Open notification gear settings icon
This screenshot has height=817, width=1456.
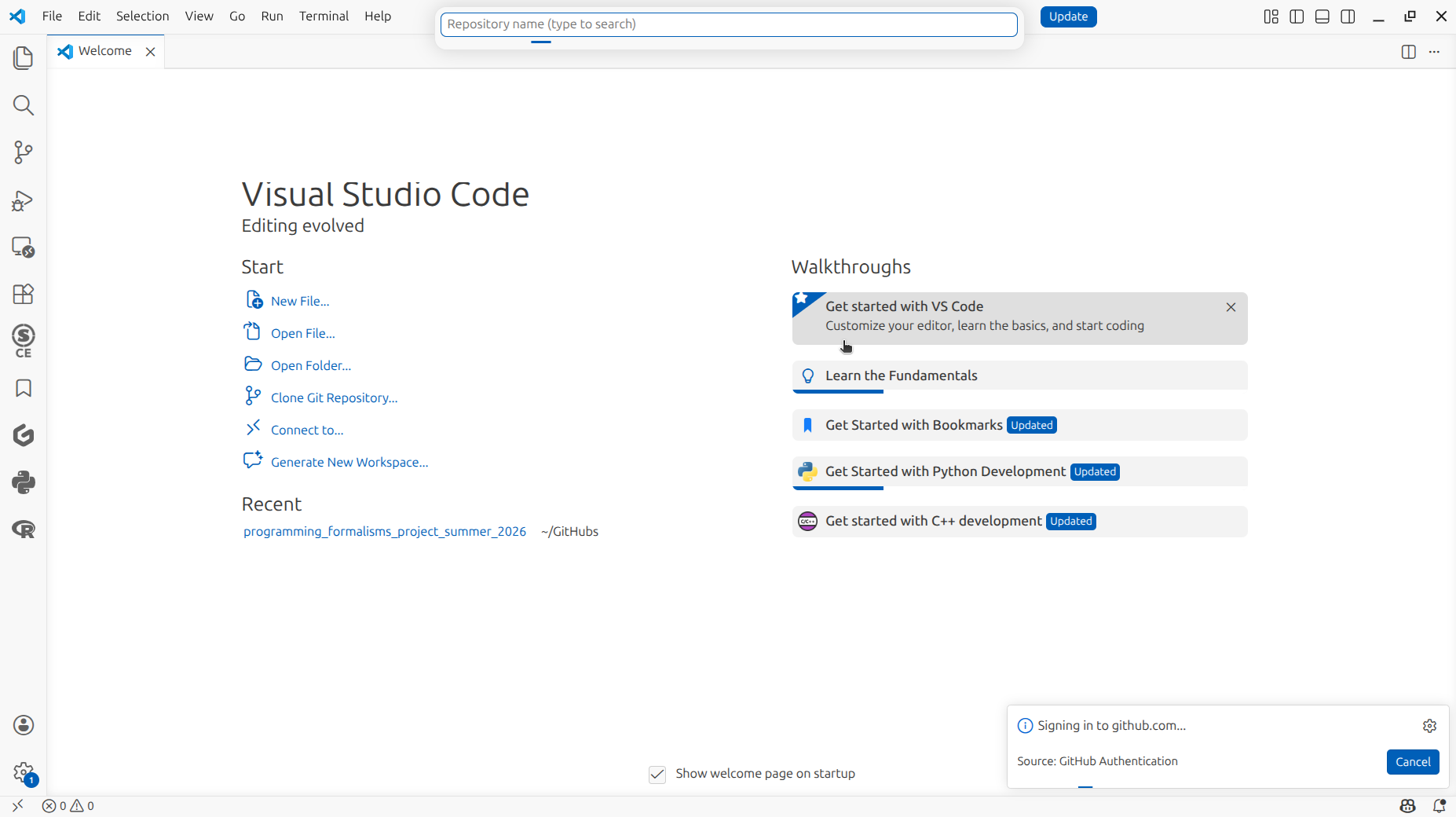point(1429,726)
